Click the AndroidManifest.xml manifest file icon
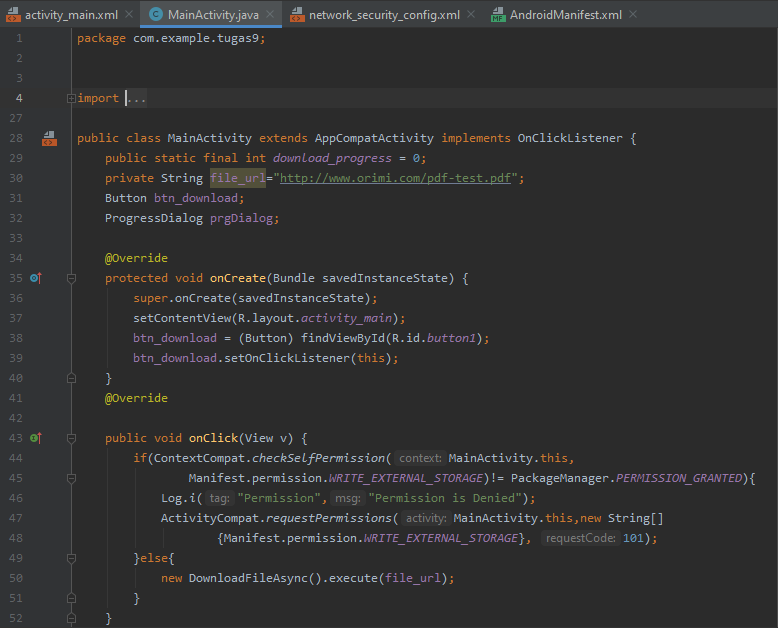 (x=498, y=15)
